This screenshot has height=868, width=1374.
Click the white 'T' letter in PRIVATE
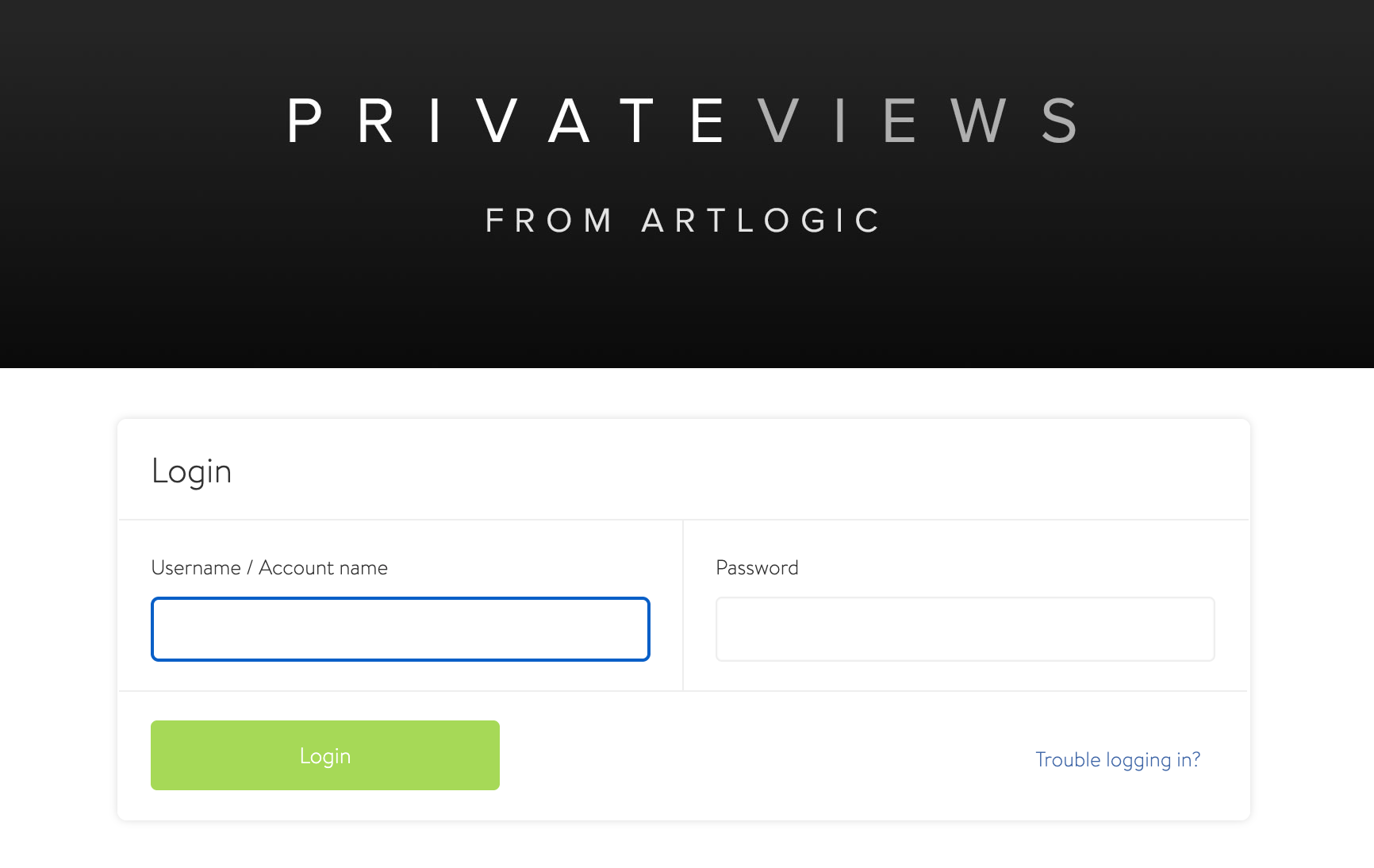pyautogui.click(x=636, y=121)
